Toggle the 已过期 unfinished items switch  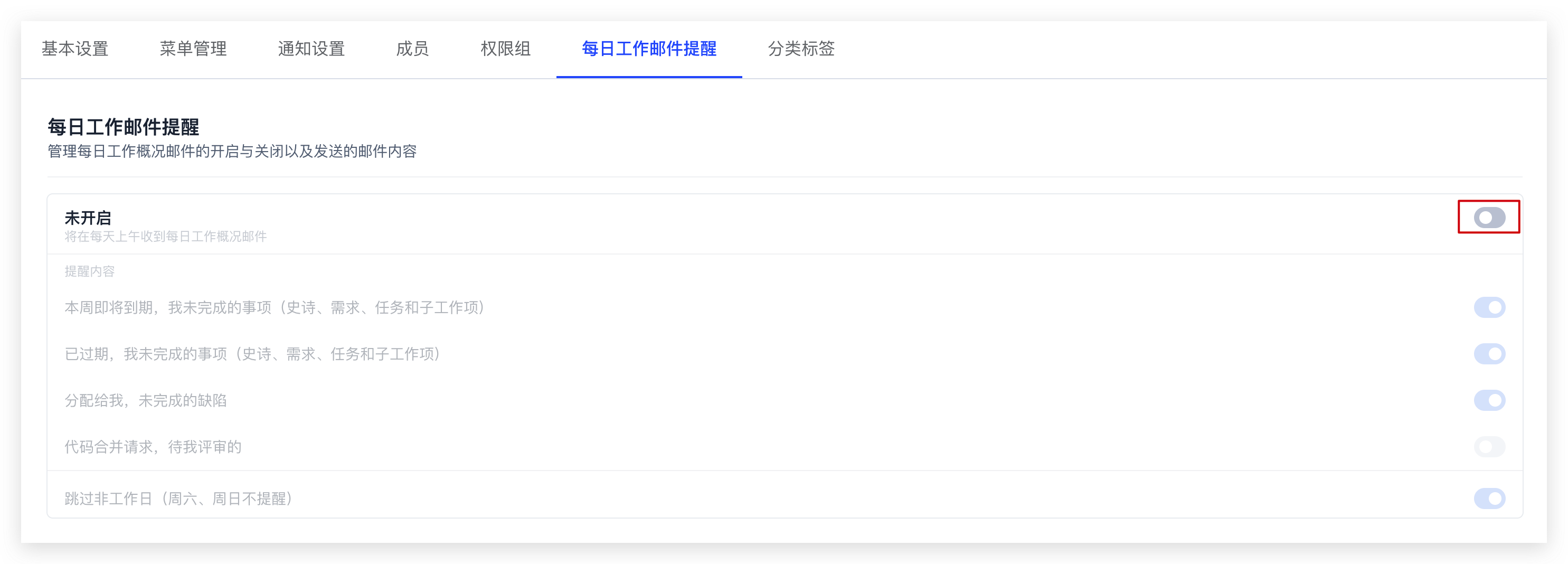pos(1489,354)
